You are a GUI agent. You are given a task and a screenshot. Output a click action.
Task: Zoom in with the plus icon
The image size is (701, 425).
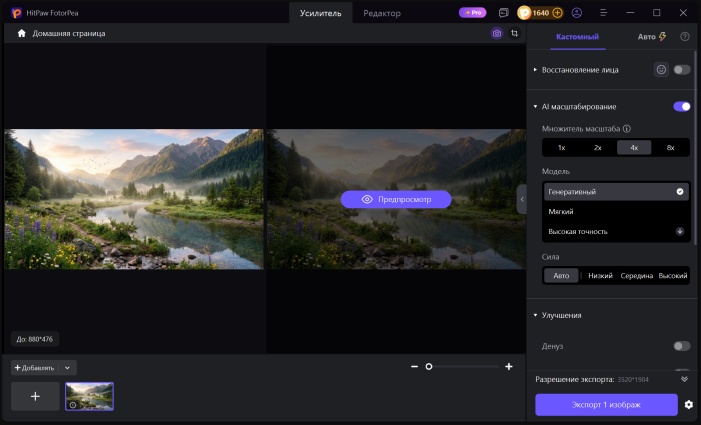(509, 366)
